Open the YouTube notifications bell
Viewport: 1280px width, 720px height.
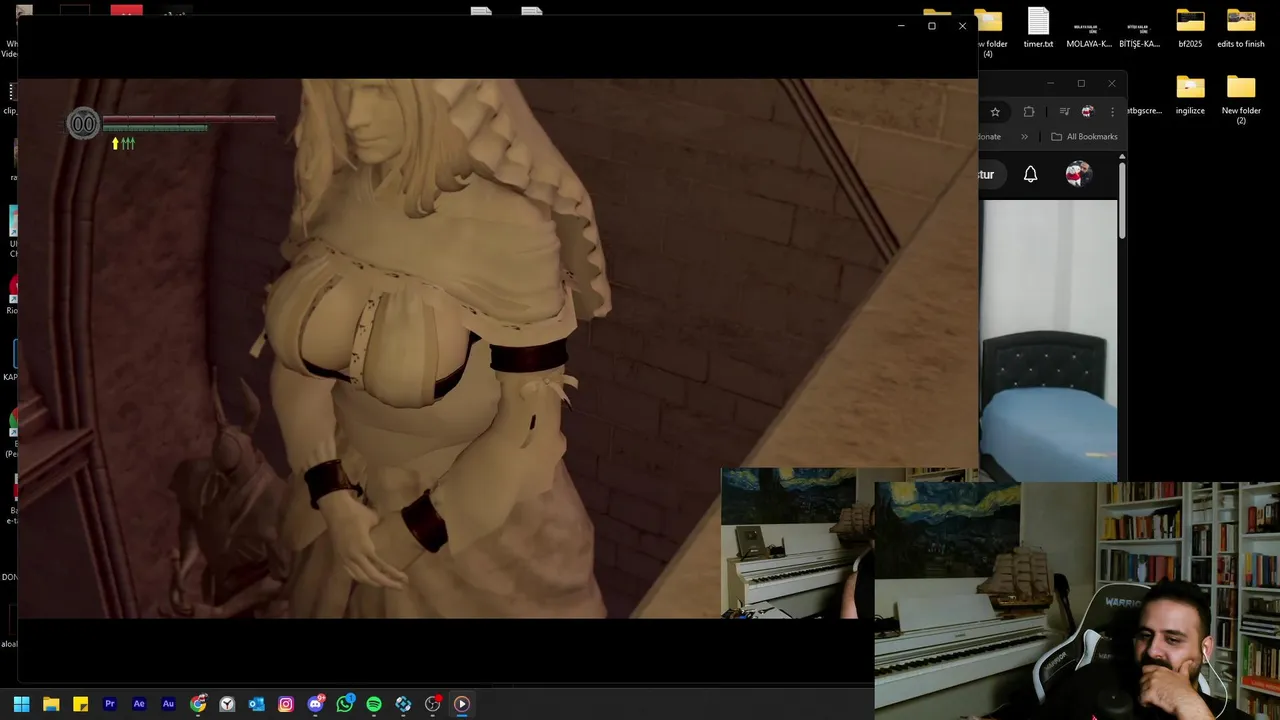(x=1030, y=174)
